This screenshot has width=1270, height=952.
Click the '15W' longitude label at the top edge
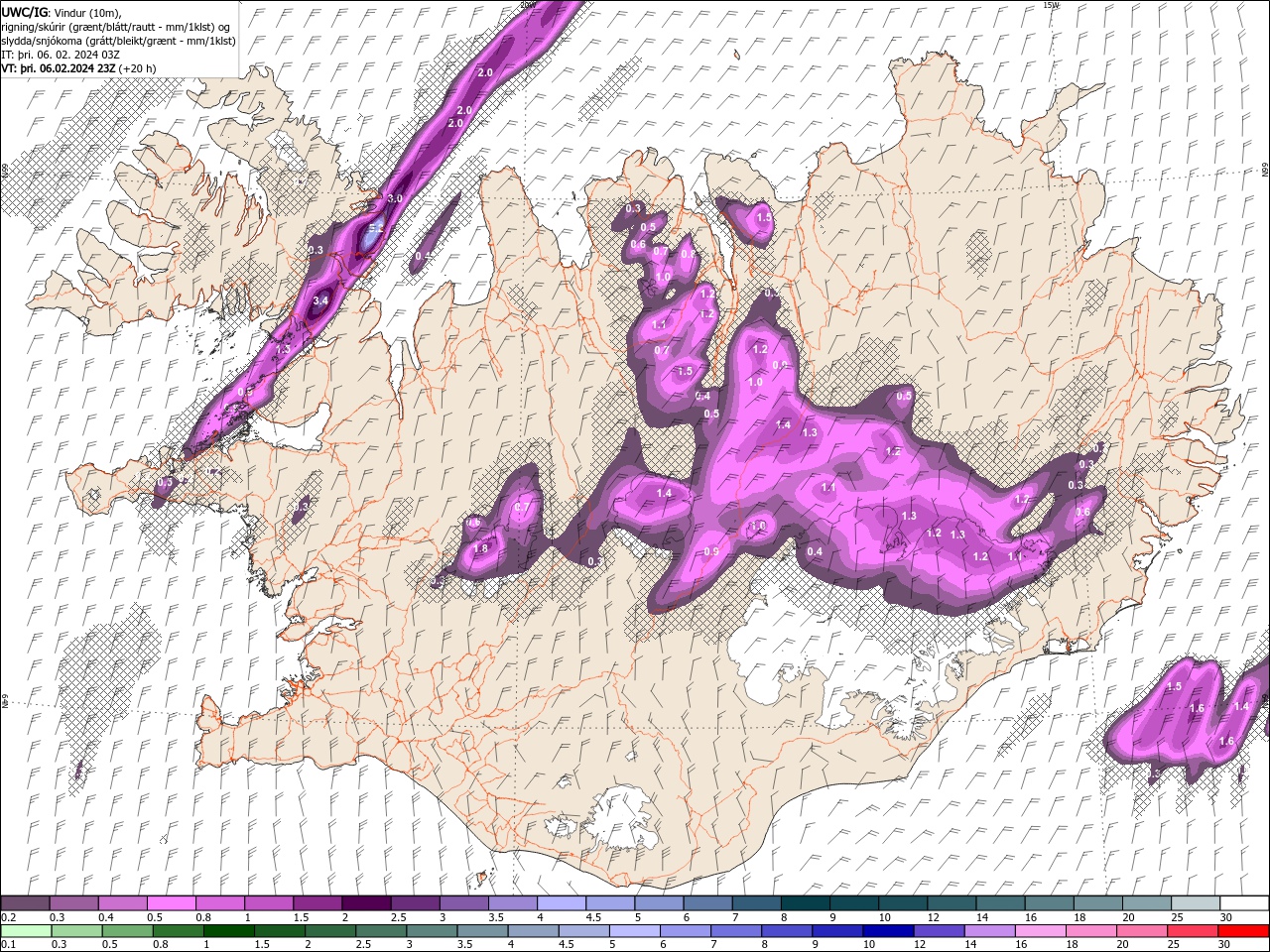tap(1052, 5)
